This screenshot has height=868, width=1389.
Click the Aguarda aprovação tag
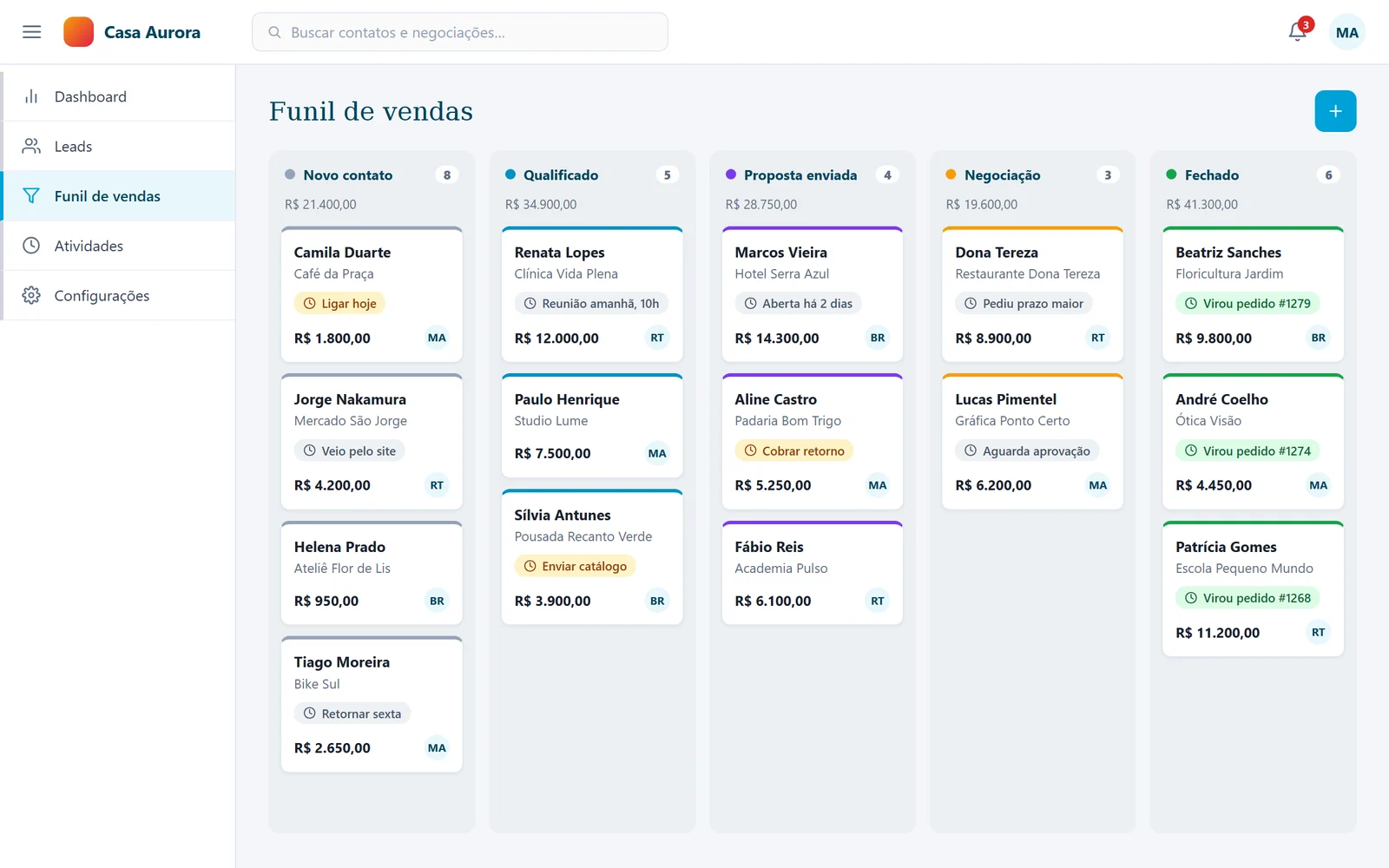(1028, 450)
